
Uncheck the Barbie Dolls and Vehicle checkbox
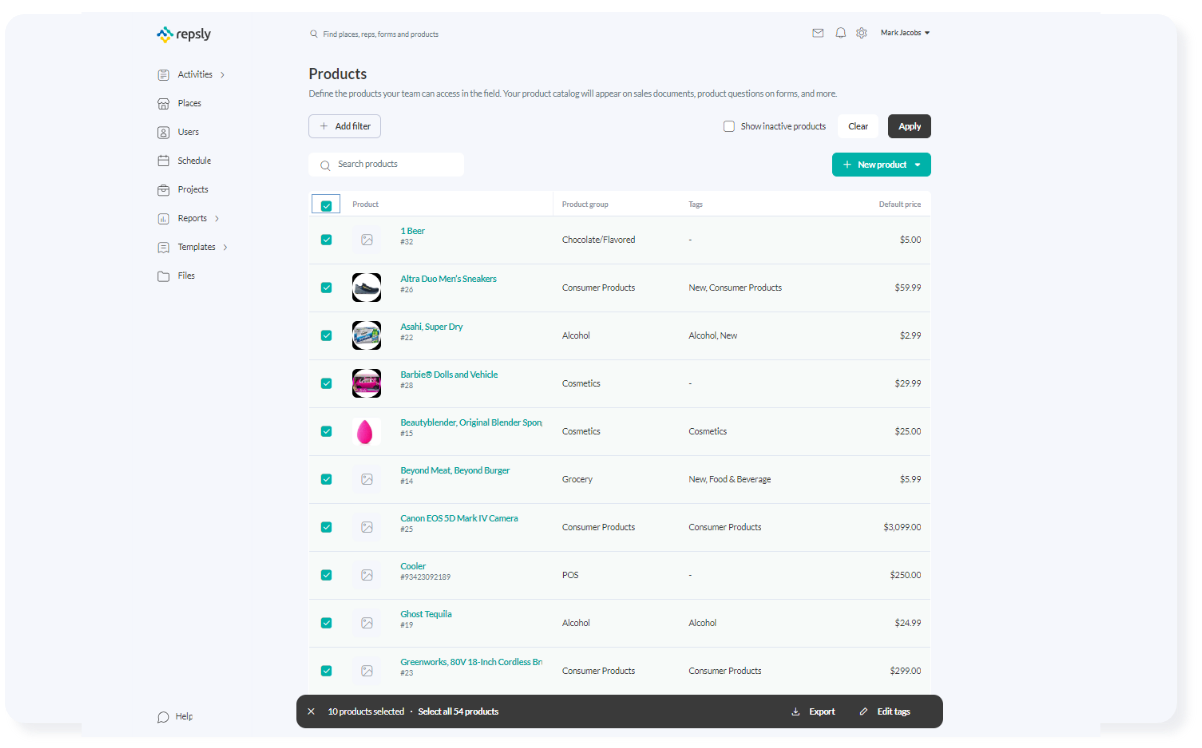pyautogui.click(x=326, y=384)
